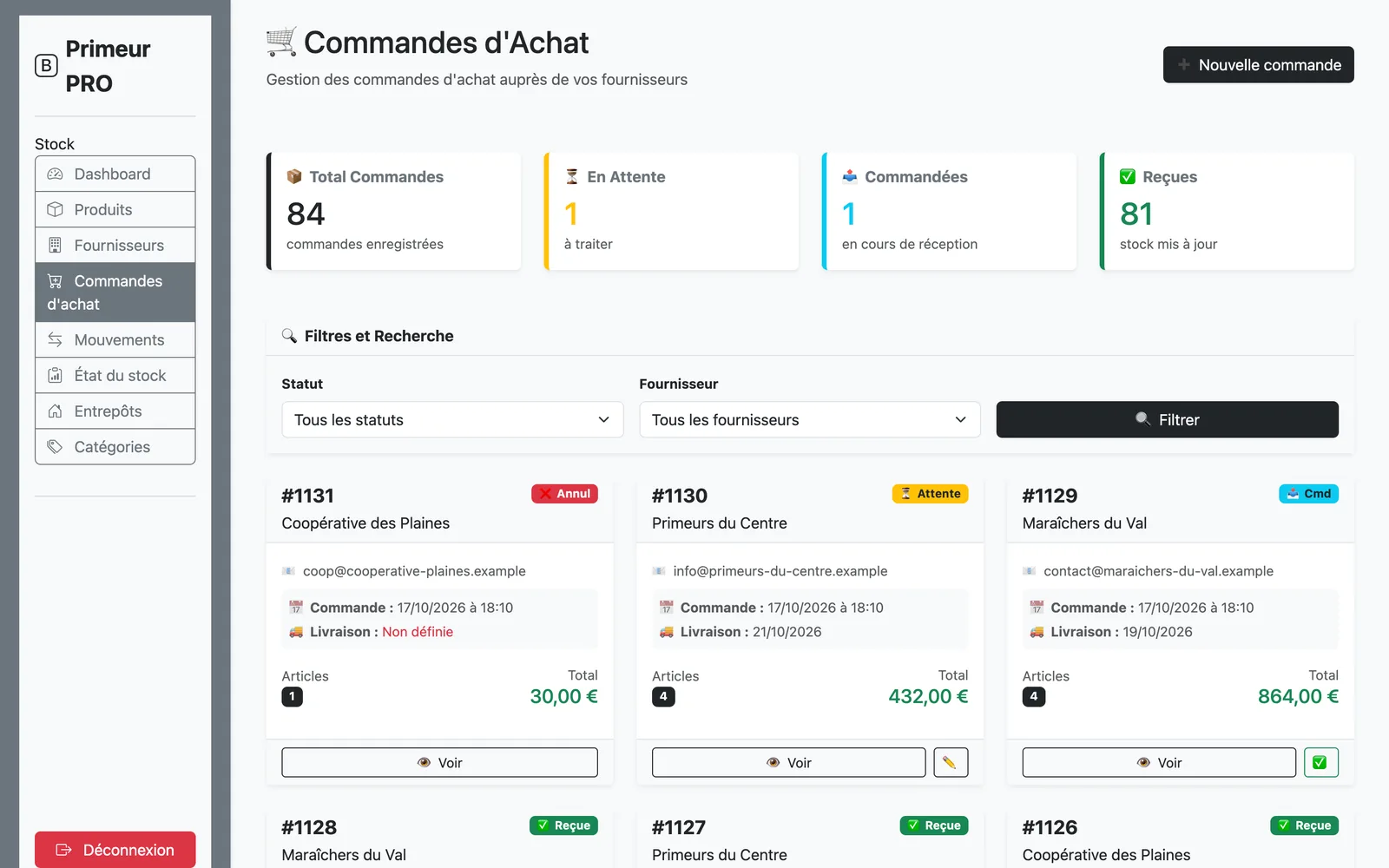View order #1130 with Voir
The width and height of the screenshot is (1389, 868).
click(788, 762)
